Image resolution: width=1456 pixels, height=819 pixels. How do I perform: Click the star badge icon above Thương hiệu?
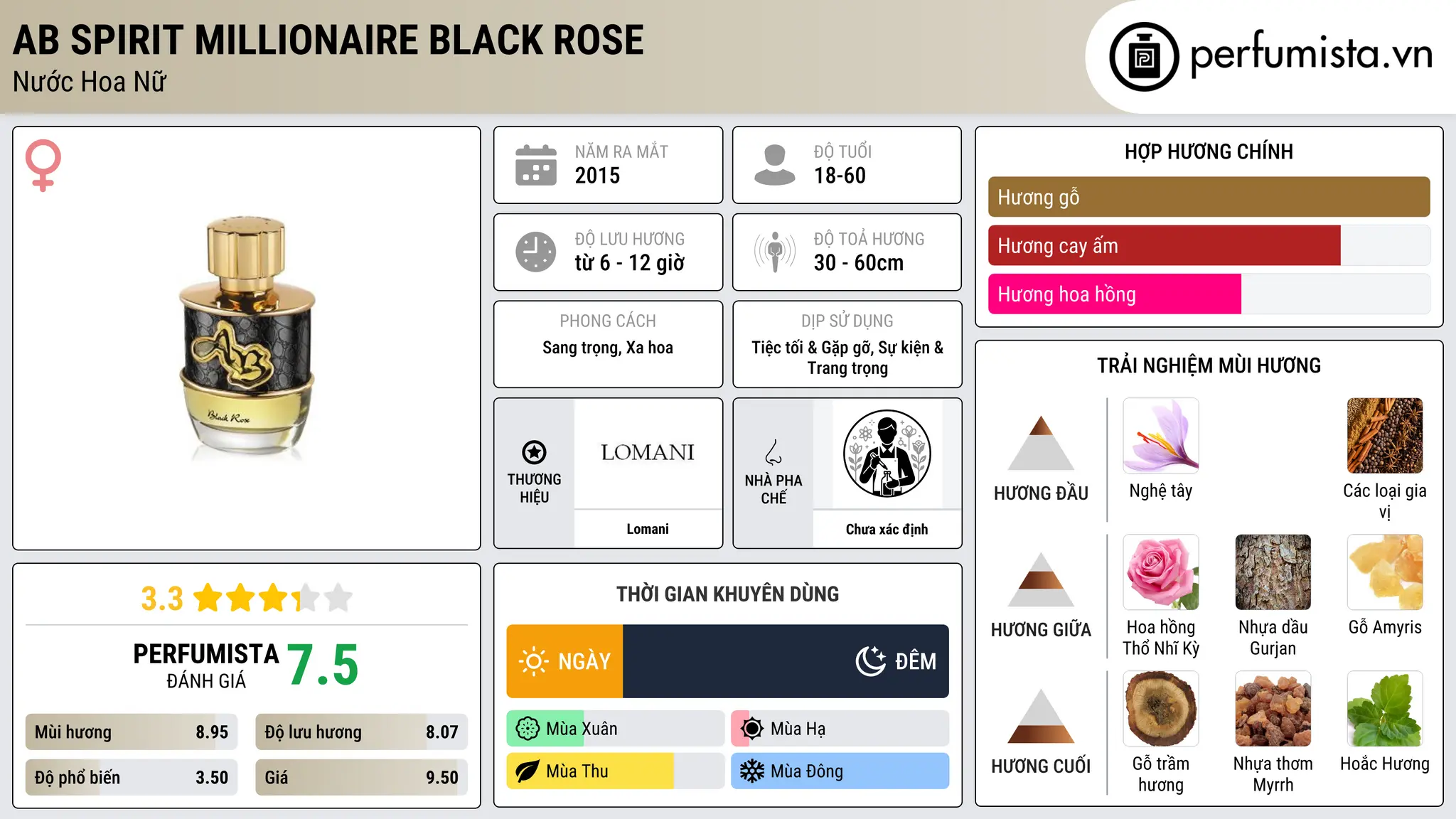click(534, 452)
